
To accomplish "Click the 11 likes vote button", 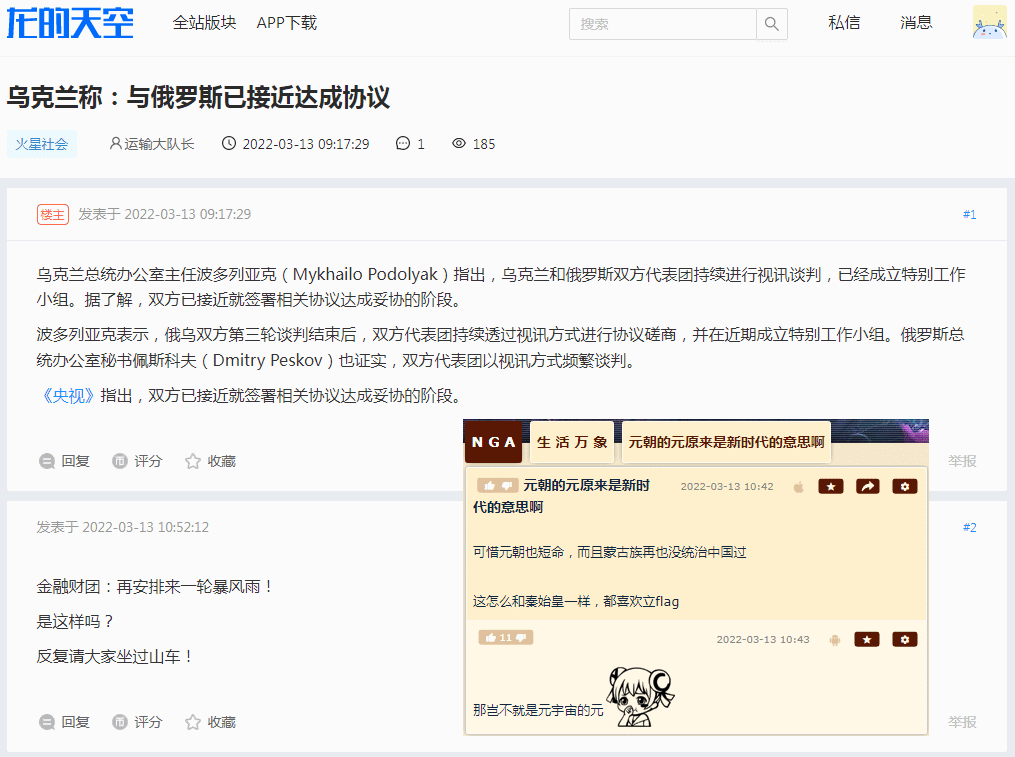I will click(506, 638).
